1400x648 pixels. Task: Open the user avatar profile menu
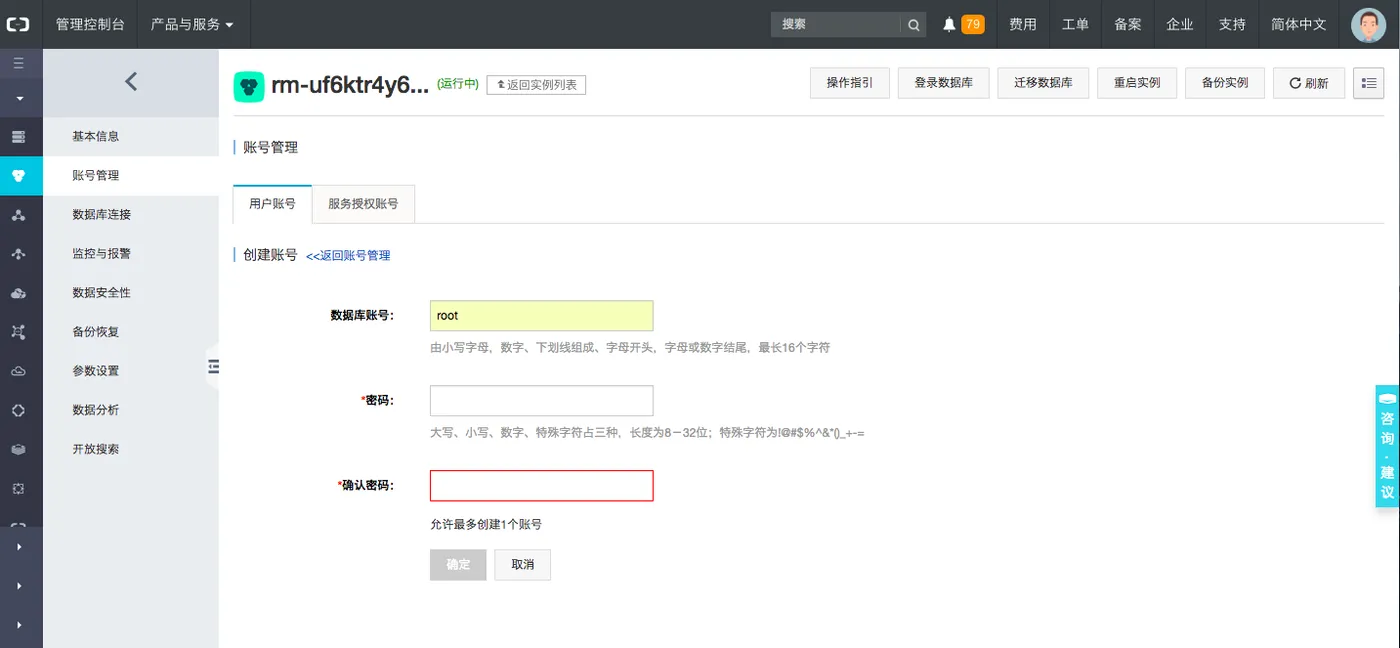coord(1368,25)
